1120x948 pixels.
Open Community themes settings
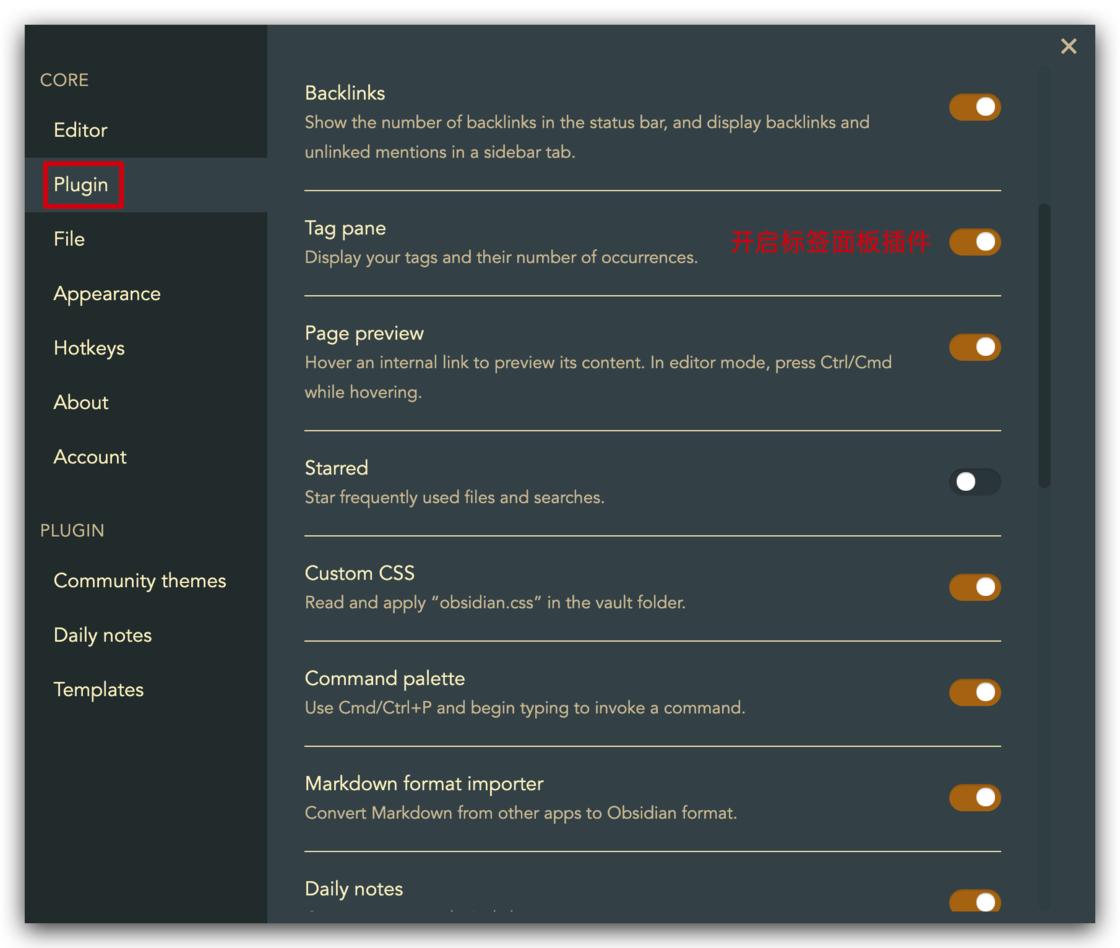[x=146, y=581]
